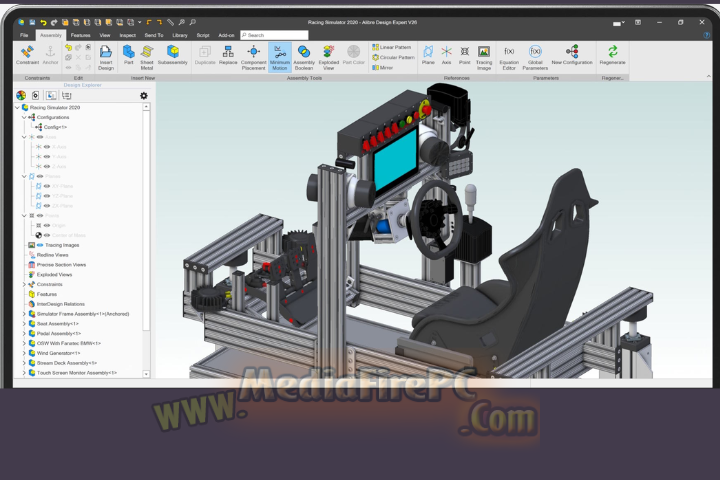Toggle visibility of Tracing Images
Screen dimensions: 720x480
pos(40,245)
